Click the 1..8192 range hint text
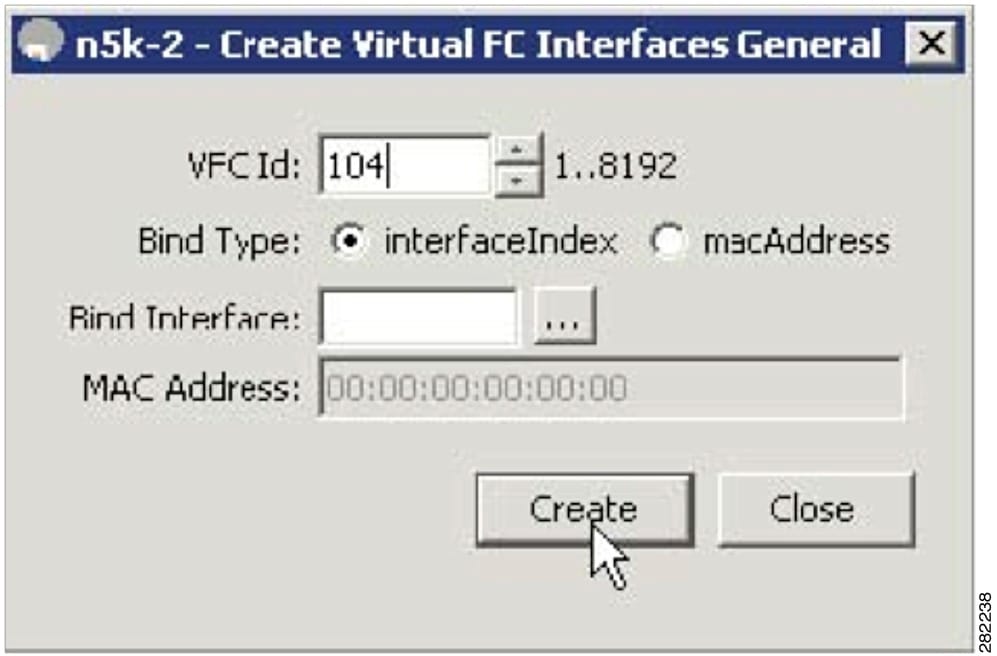This screenshot has width=997, height=656. click(615, 167)
